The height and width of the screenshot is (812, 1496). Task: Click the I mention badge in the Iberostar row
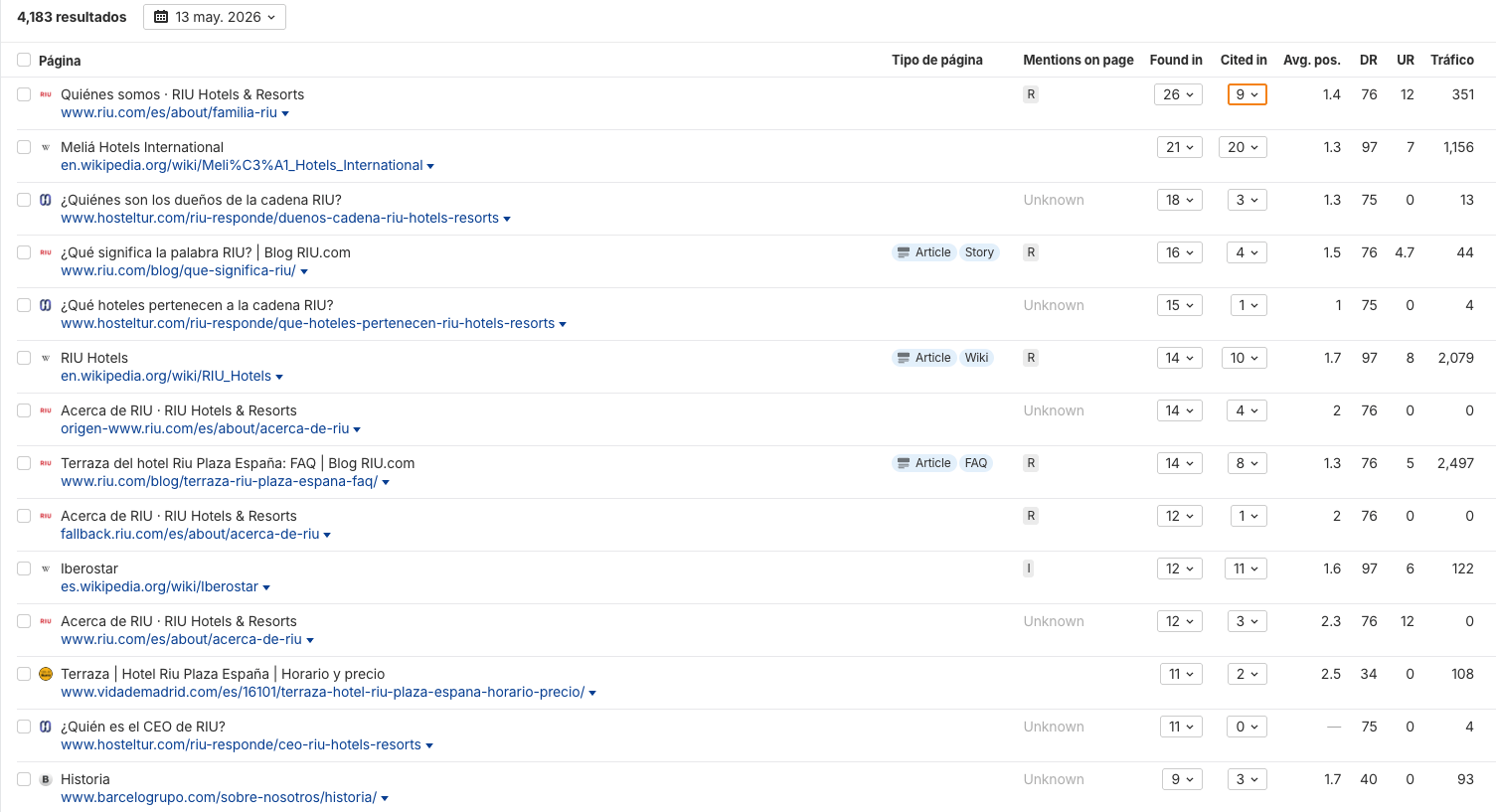pyautogui.click(x=1029, y=568)
